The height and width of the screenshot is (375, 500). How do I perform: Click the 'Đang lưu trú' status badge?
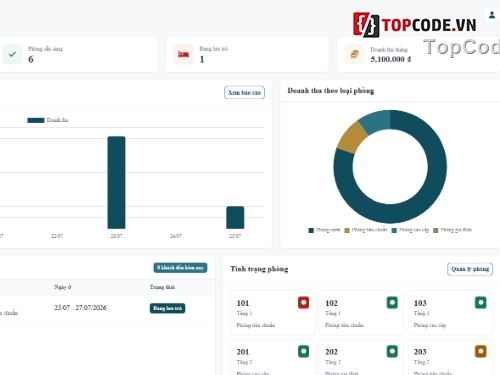pos(167,308)
